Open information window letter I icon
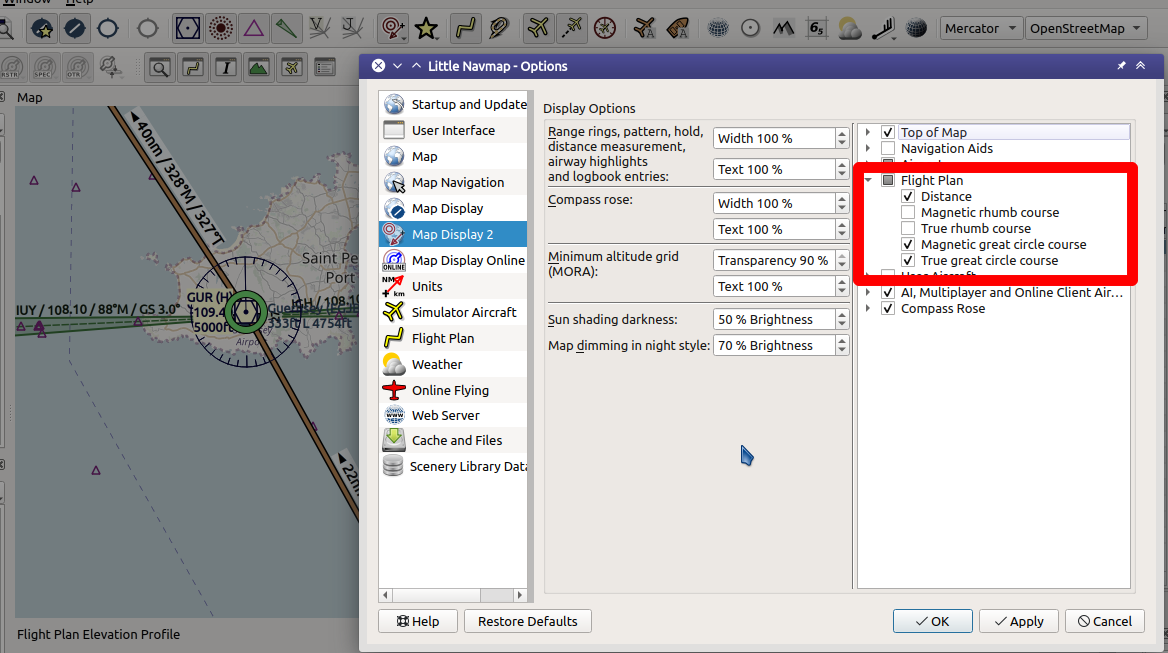1168x653 pixels. tap(226, 69)
